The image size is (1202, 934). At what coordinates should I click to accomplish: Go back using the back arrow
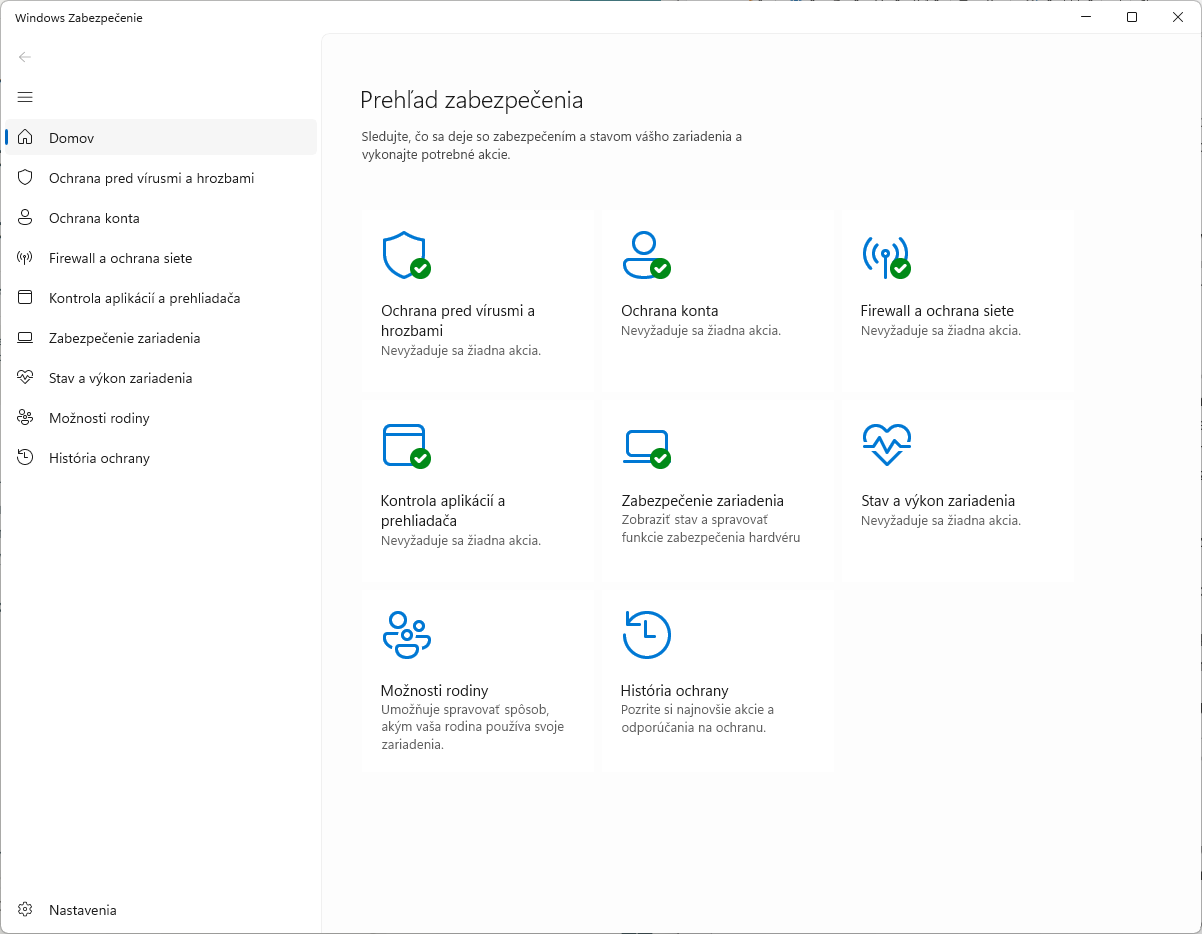point(25,57)
